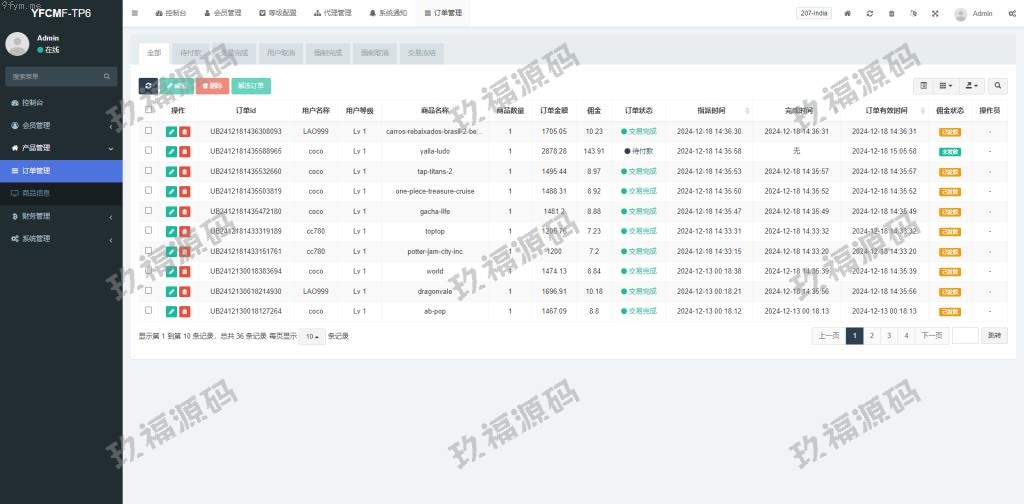Select the checkbox for dragonvale order

(x=149, y=291)
